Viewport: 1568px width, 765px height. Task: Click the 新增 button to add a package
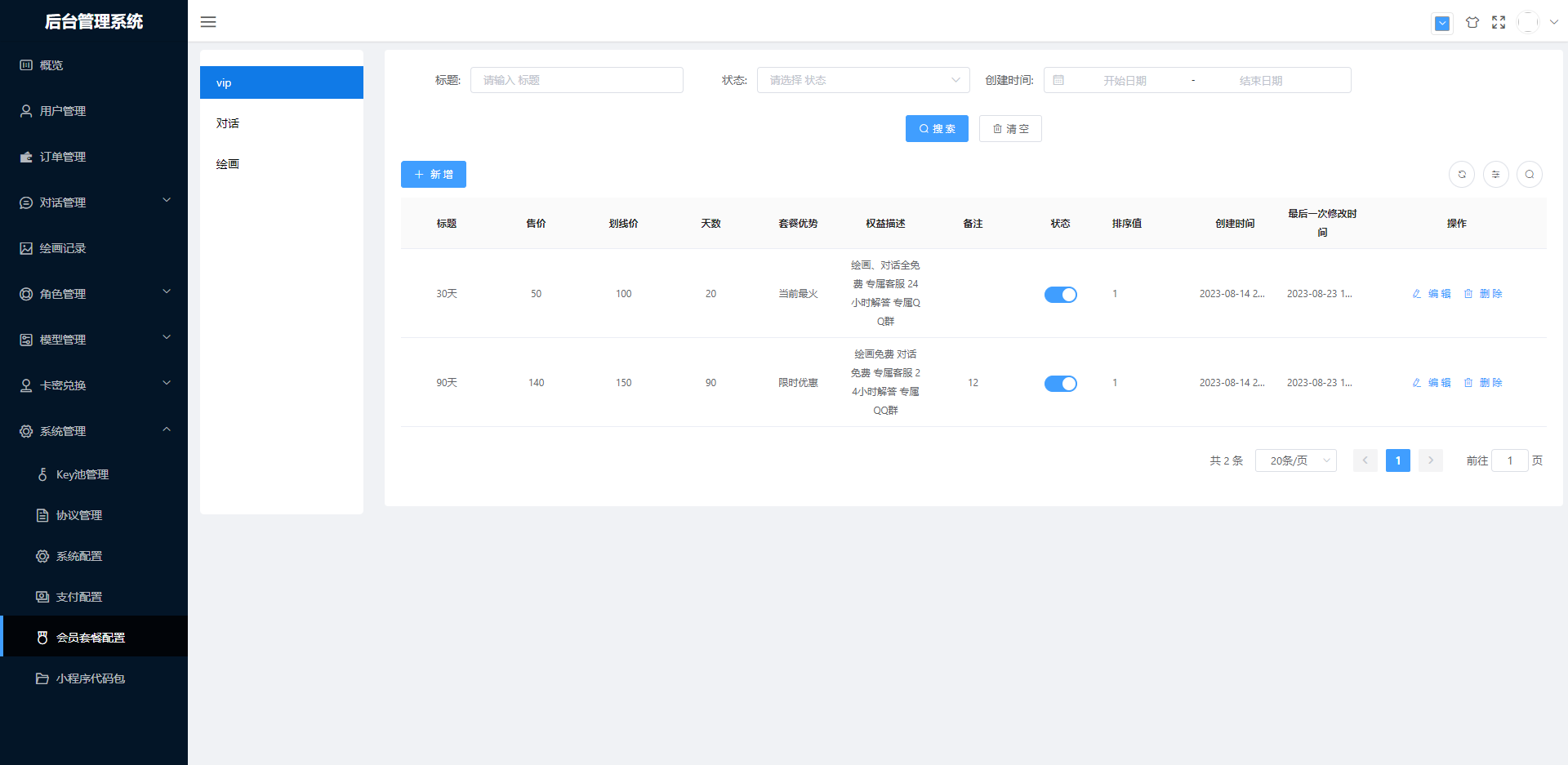(433, 175)
